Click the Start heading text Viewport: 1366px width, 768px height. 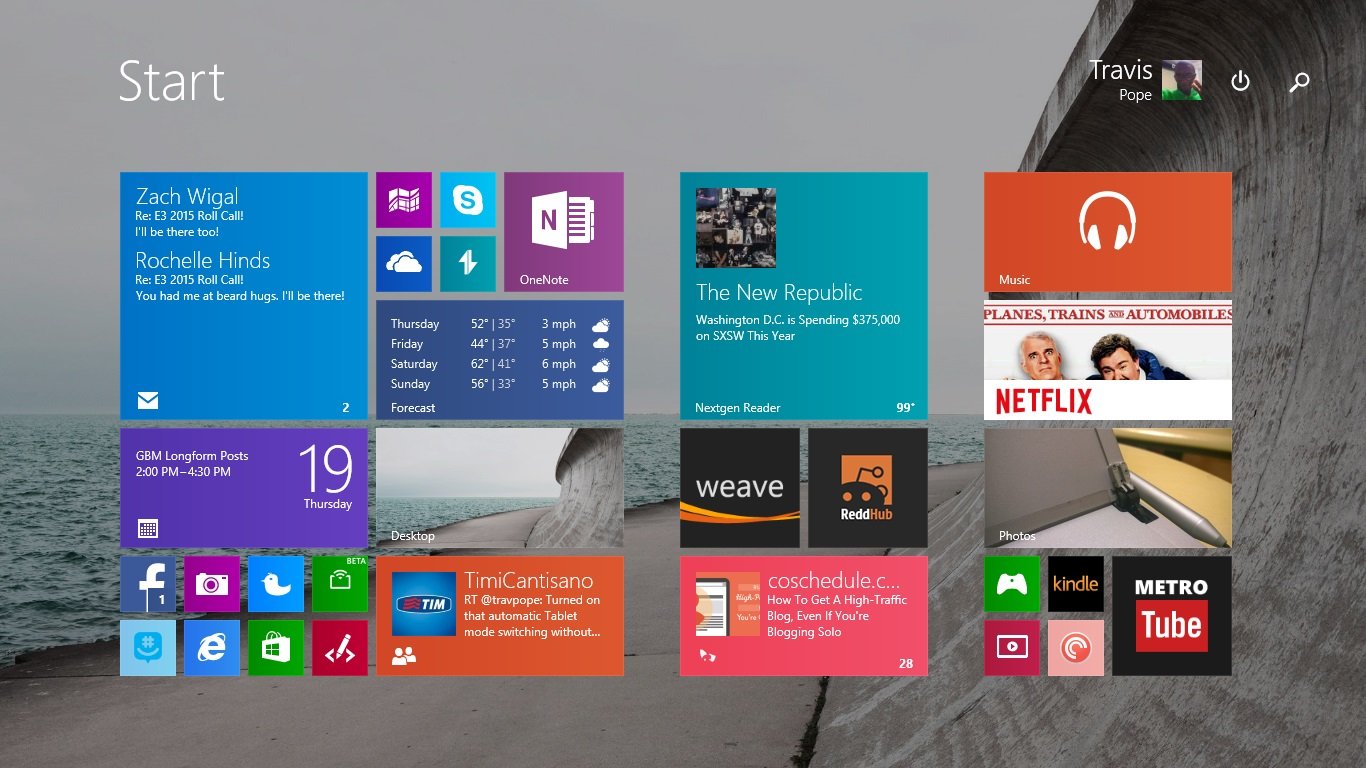pyautogui.click(x=171, y=81)
